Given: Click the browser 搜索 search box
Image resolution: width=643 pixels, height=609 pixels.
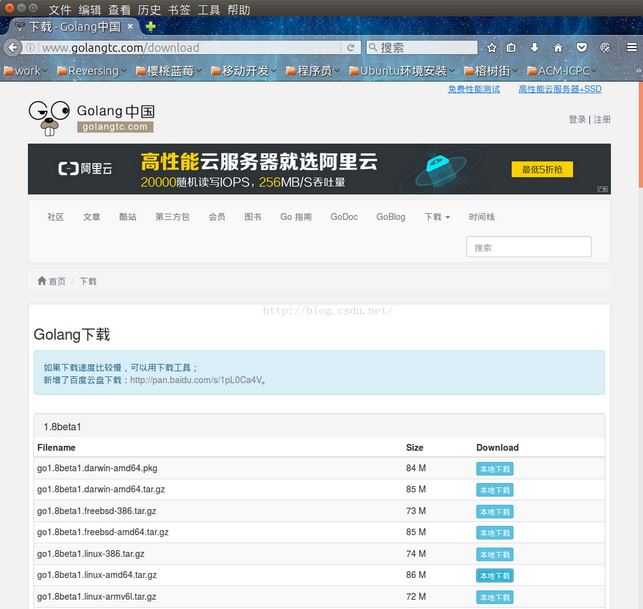Looking at the screenshot, I should tap(422, 48).
